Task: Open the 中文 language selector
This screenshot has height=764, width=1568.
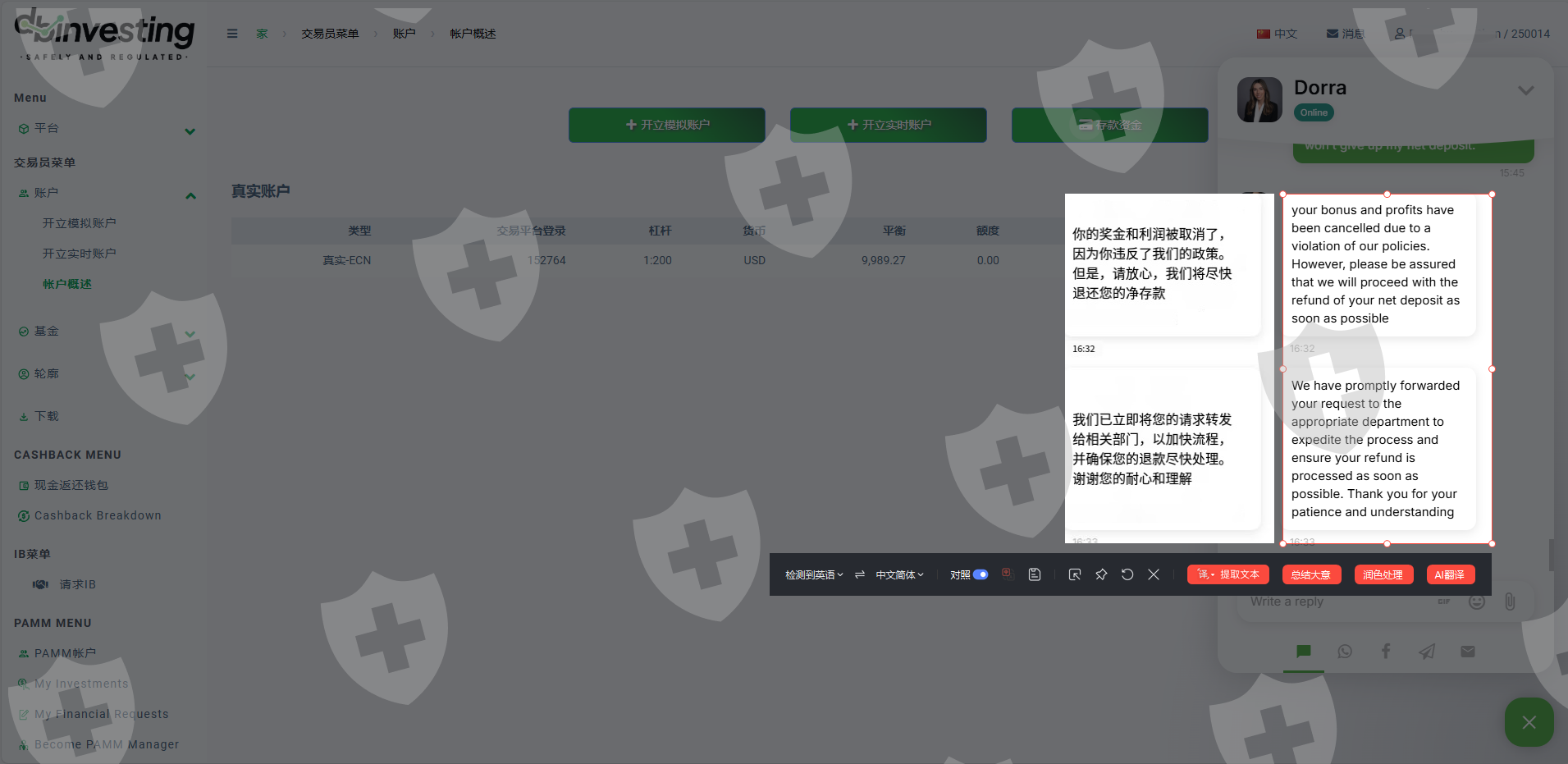Action: click(1277, 34)
